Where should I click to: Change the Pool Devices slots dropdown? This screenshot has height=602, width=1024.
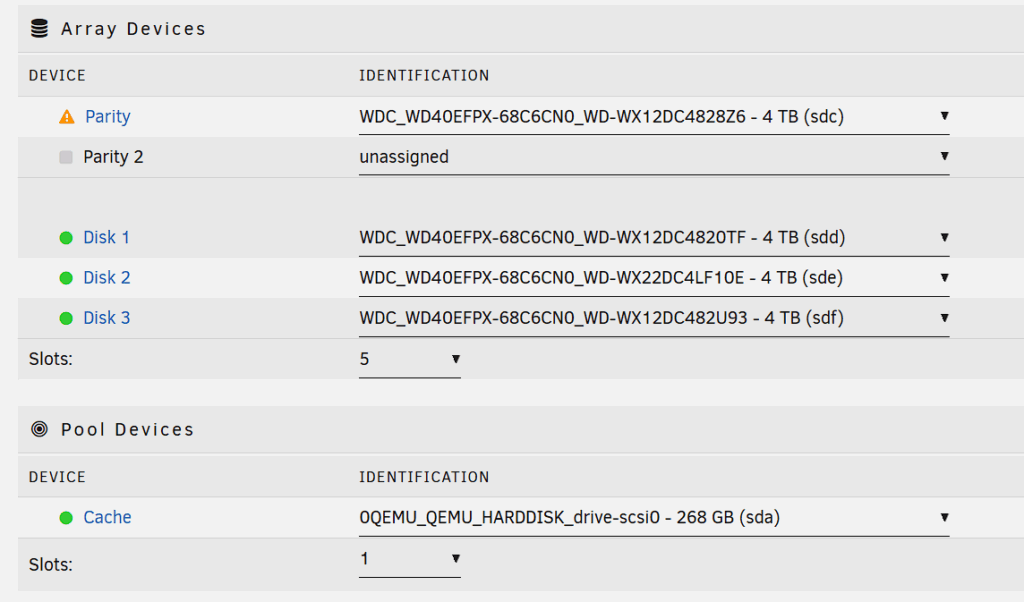tap(410, 559)
